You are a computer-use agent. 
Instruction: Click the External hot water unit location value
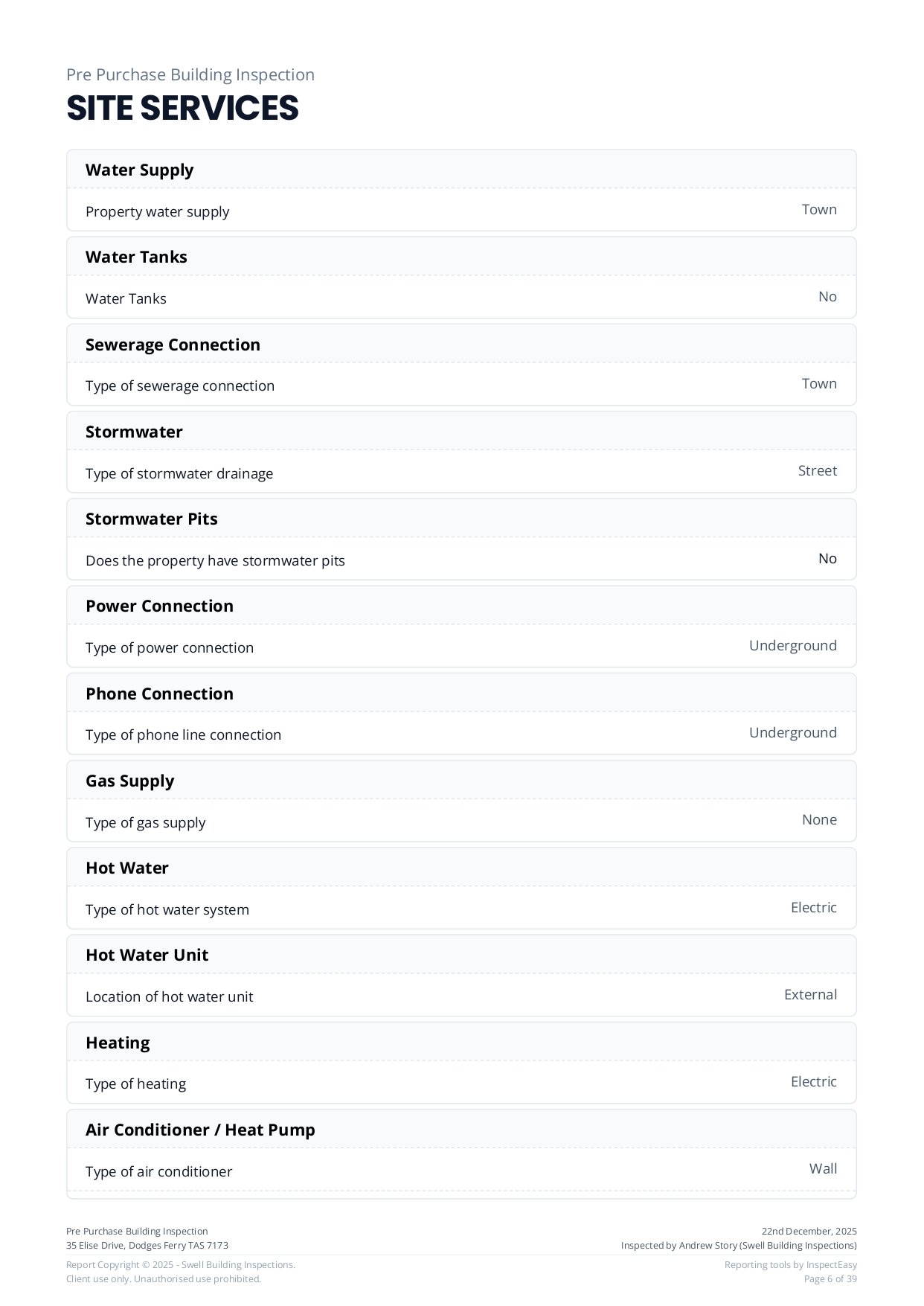tap(810, 994)
